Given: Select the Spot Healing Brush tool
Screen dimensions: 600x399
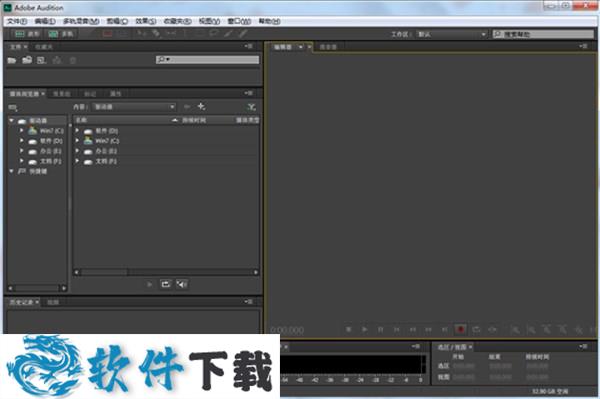Looking at the screenshot, I should (x=243, y=34).
